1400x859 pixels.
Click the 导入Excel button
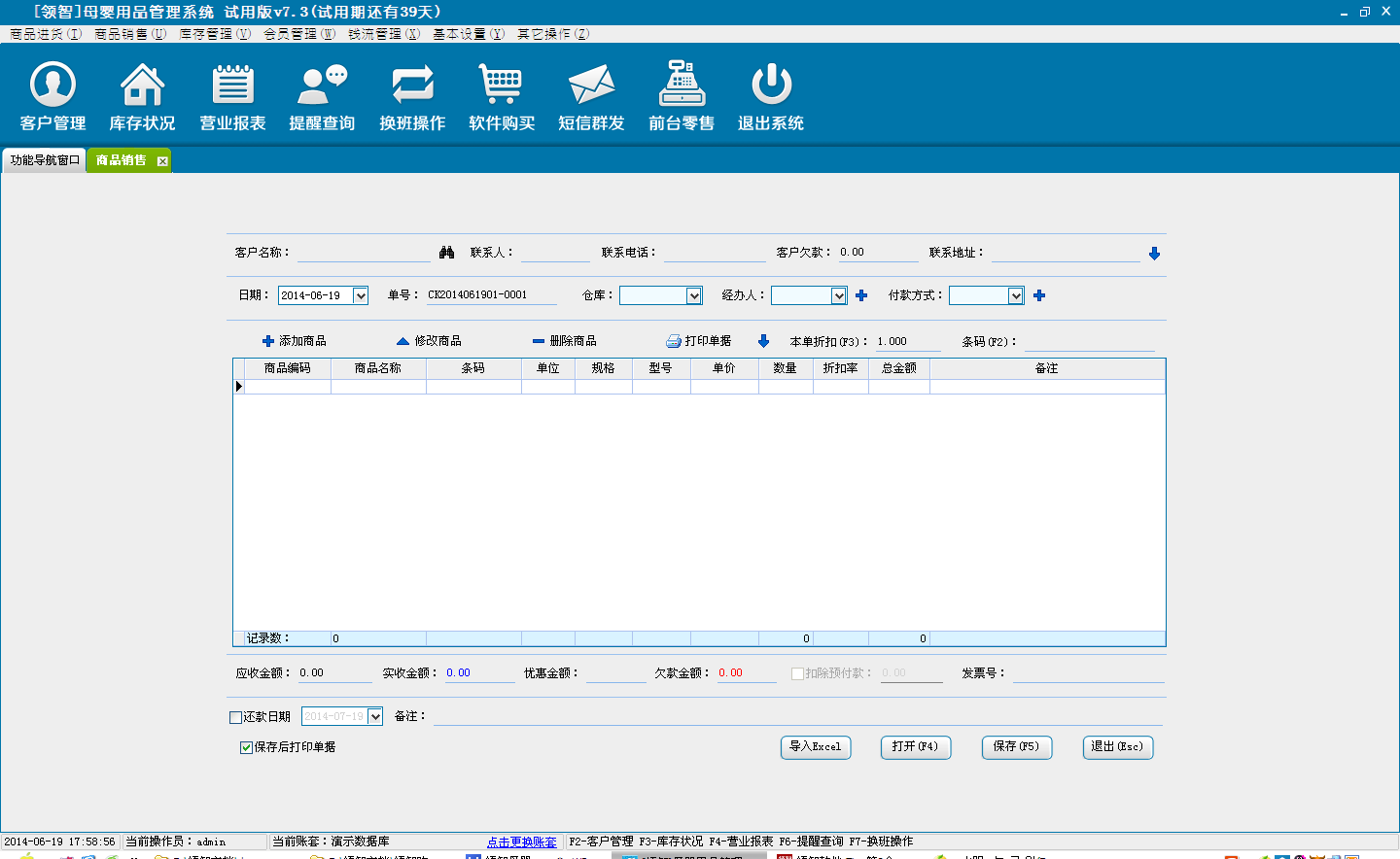pos(815,746)
